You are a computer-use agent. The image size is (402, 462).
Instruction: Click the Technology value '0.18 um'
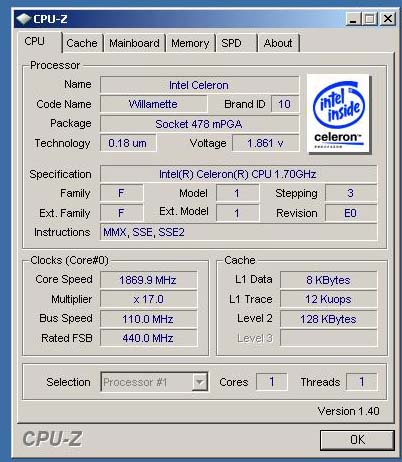pos(128,143)
